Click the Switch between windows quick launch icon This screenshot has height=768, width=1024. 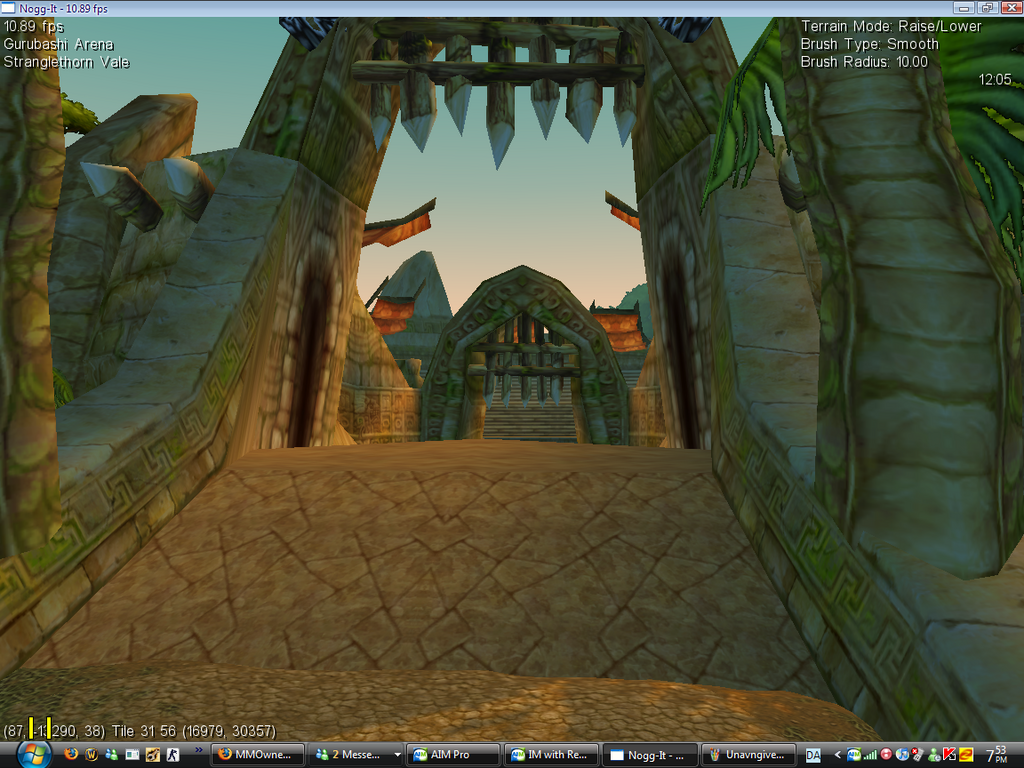(132, 754)
